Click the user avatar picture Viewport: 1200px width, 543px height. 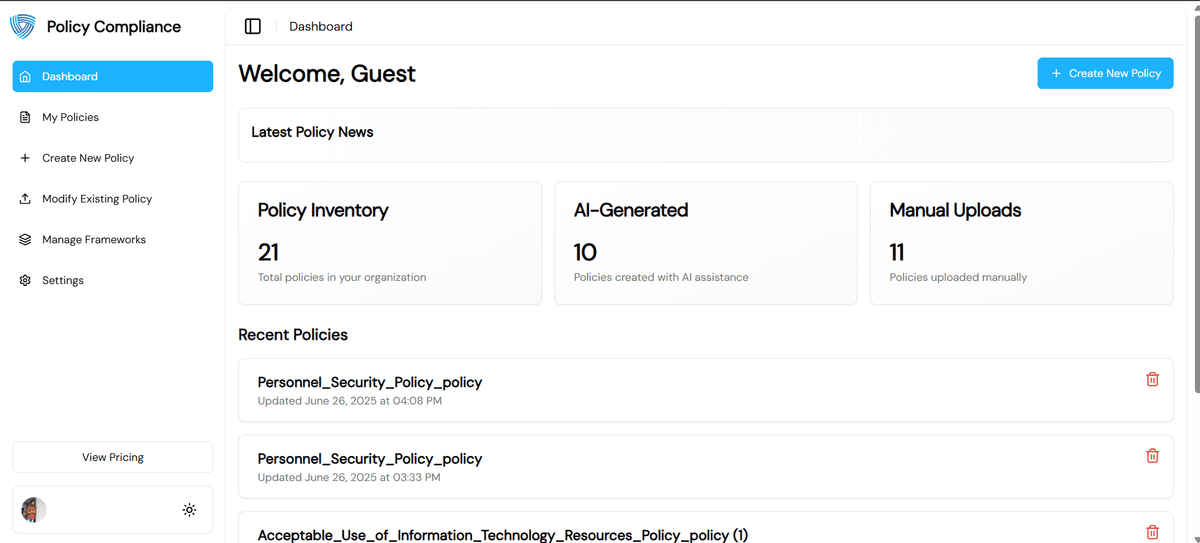(x=34, y=510)
